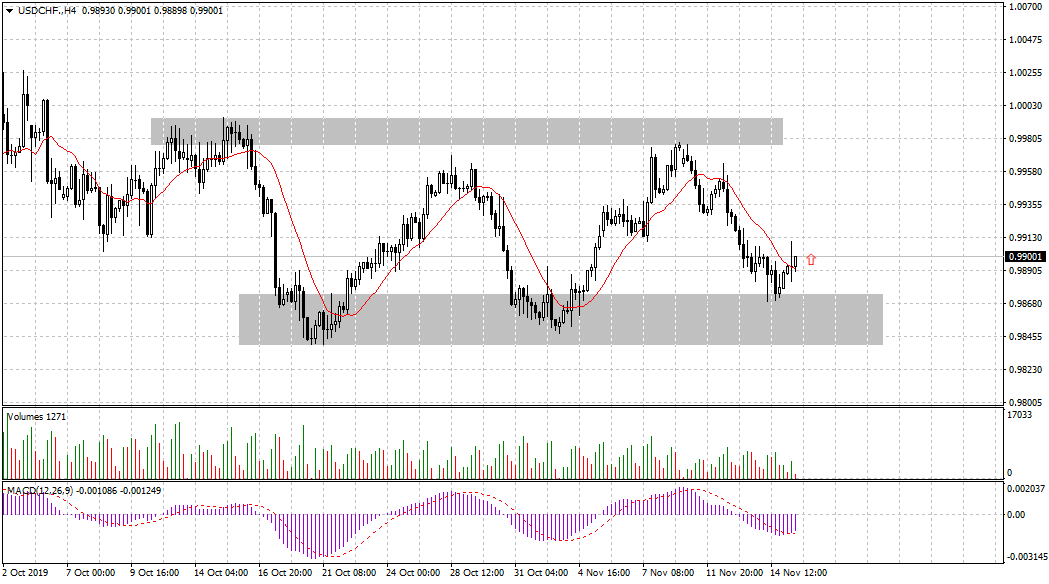The height and width of the screenshot is (584, 1049).
Task: Click the 0.98005 price axis label
Action: coord(1025,403)
